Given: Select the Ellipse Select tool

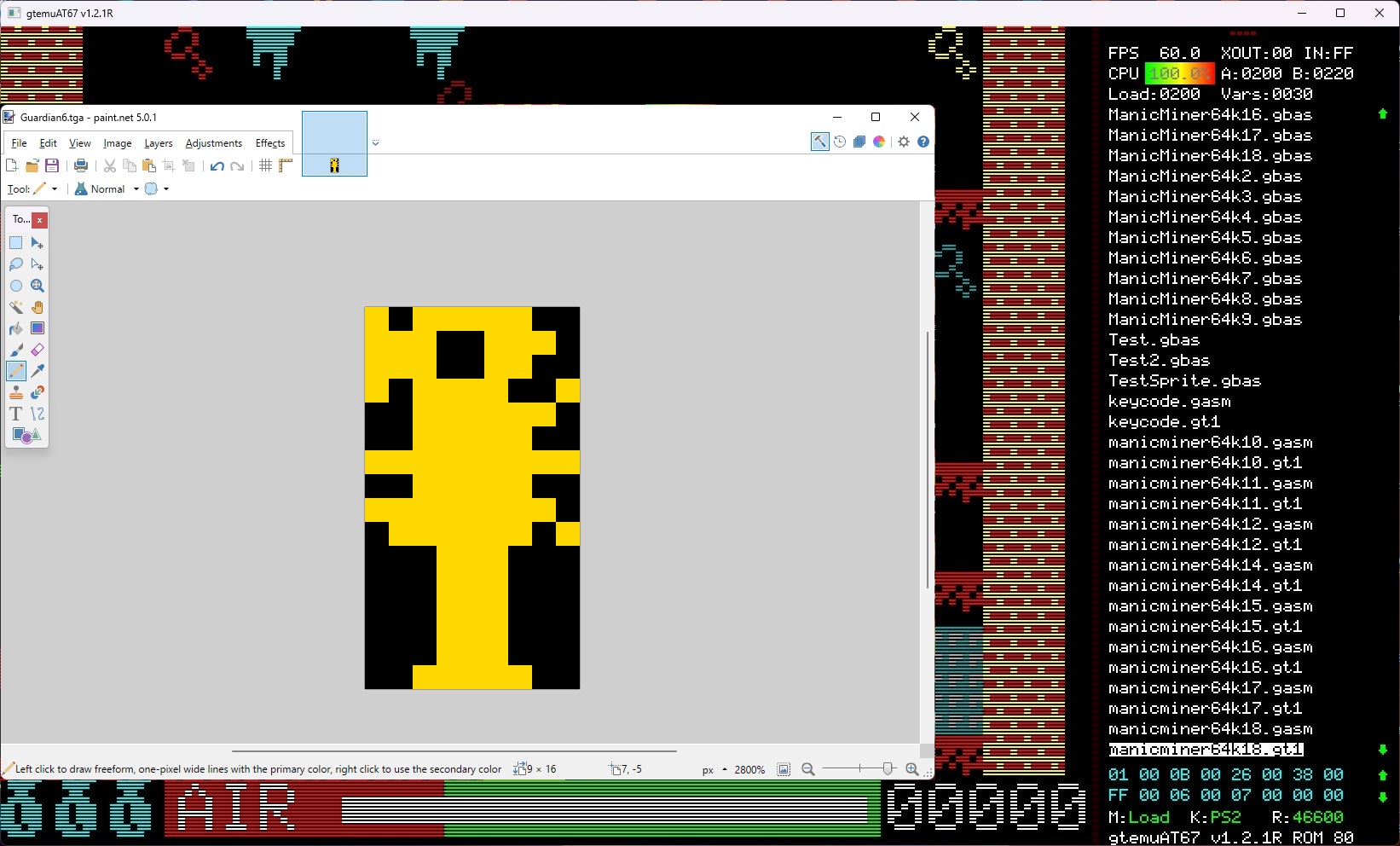Looking at the screenshot, I should (16, 286).
